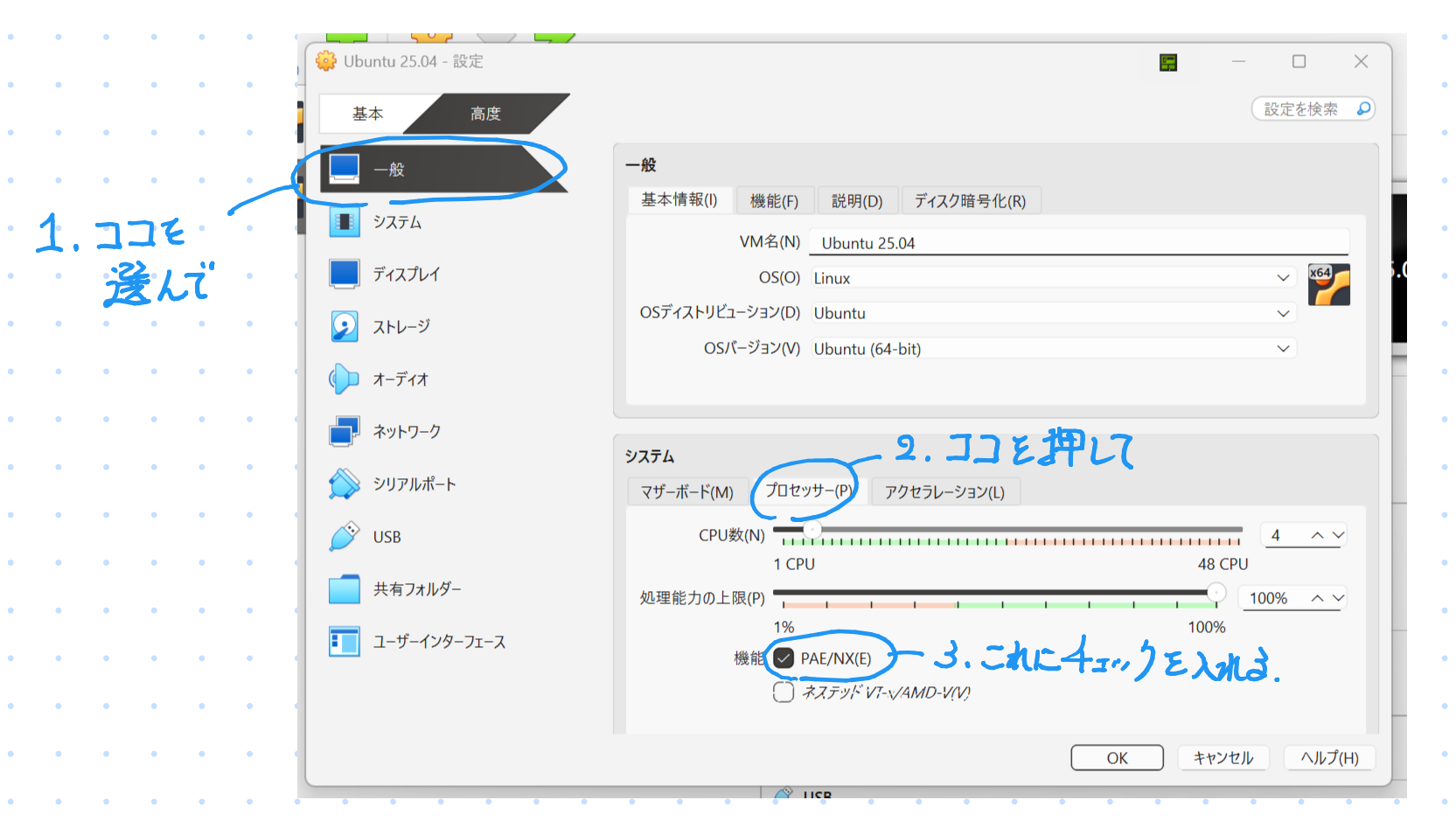Select the システム category icon in sidebar
The image size is (1456, 835).
344,222
